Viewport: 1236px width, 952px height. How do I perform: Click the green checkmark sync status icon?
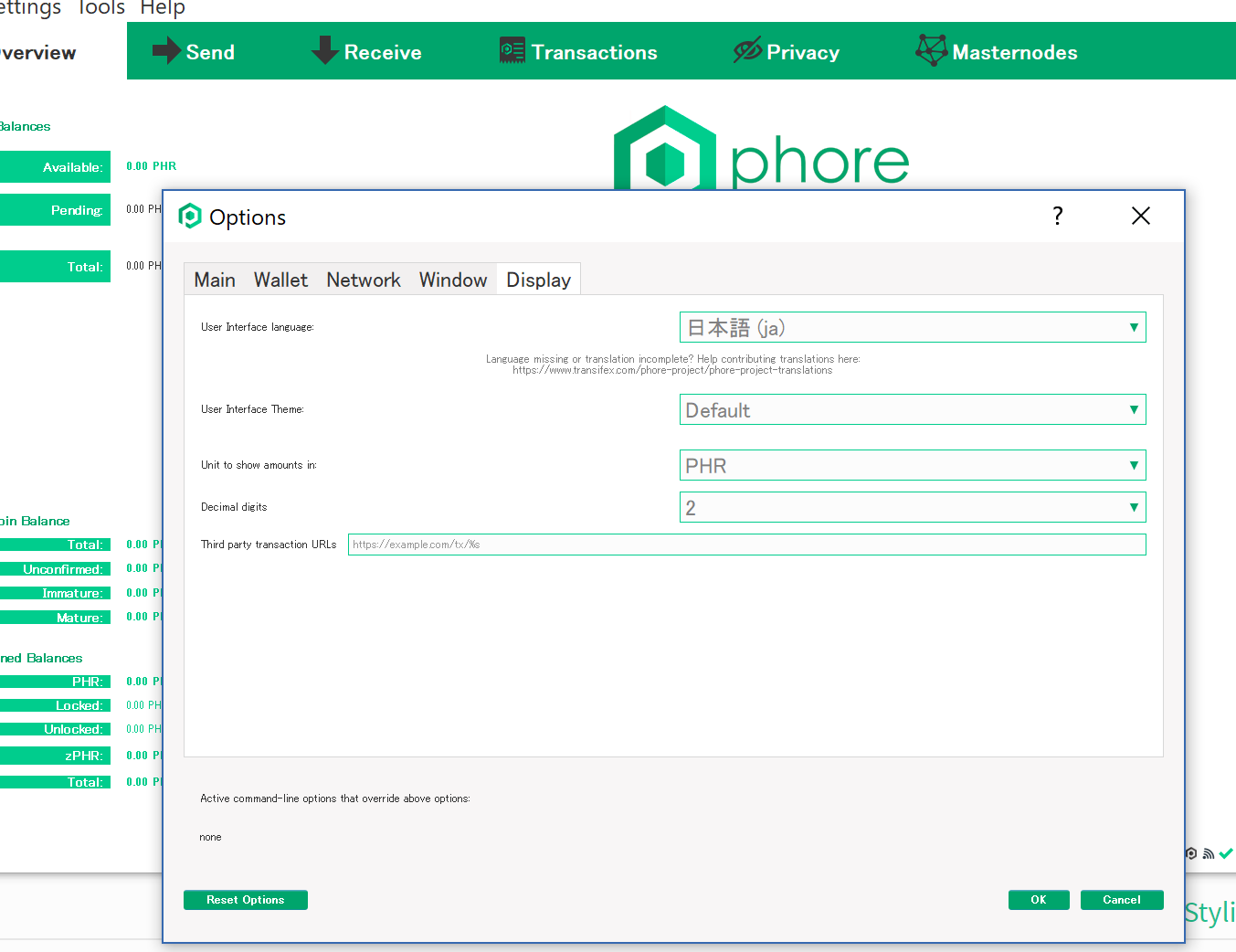tap(1226, 853)
